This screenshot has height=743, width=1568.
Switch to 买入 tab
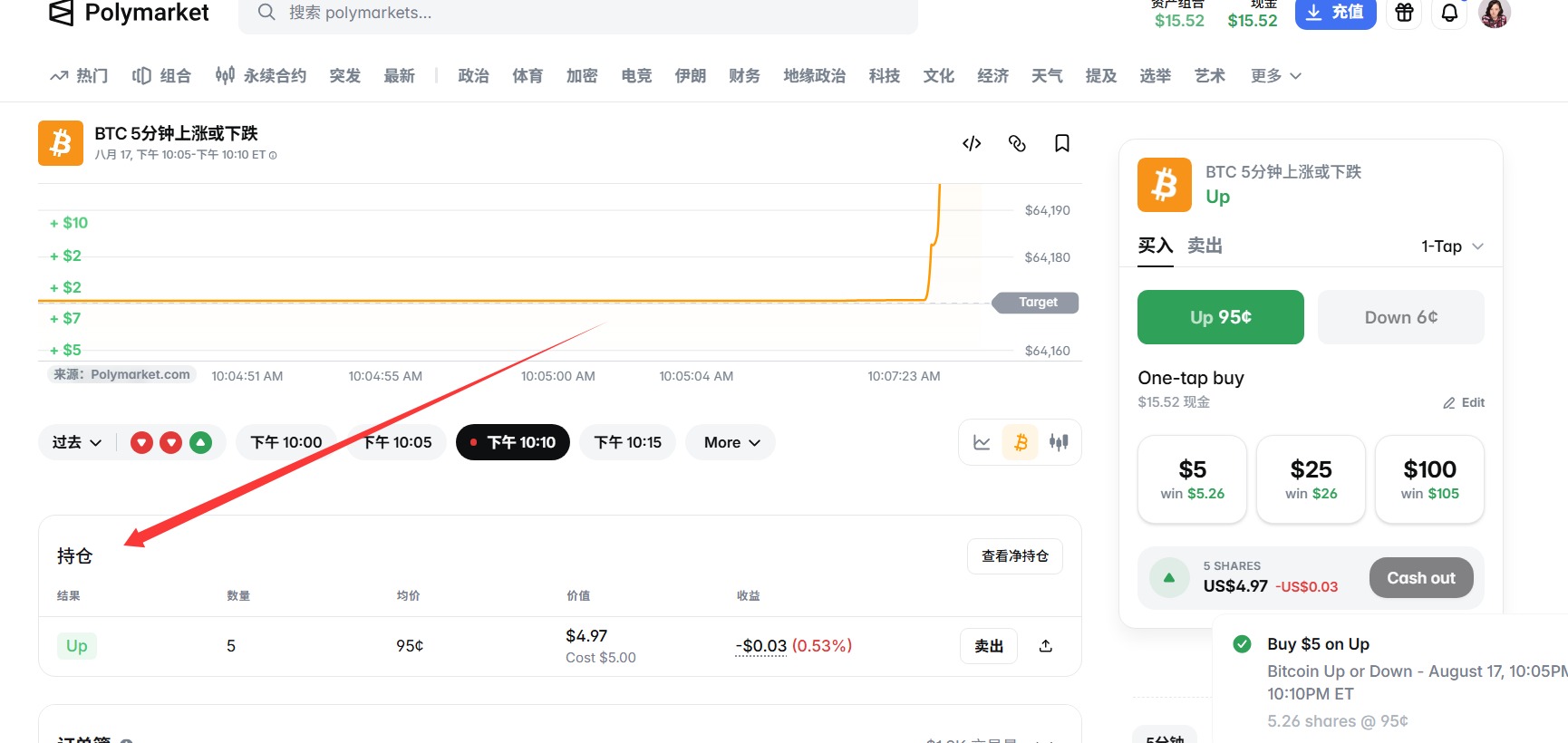(1156, 246)
